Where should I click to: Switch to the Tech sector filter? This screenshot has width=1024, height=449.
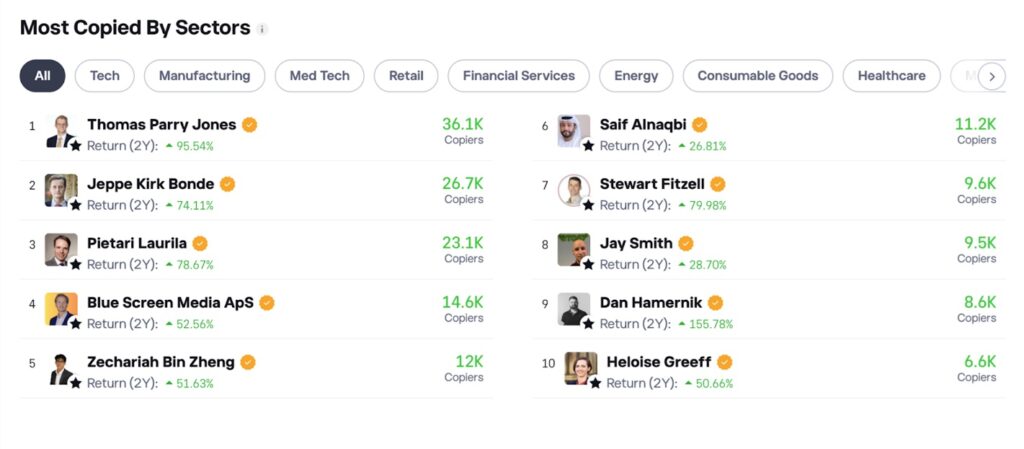104,76
